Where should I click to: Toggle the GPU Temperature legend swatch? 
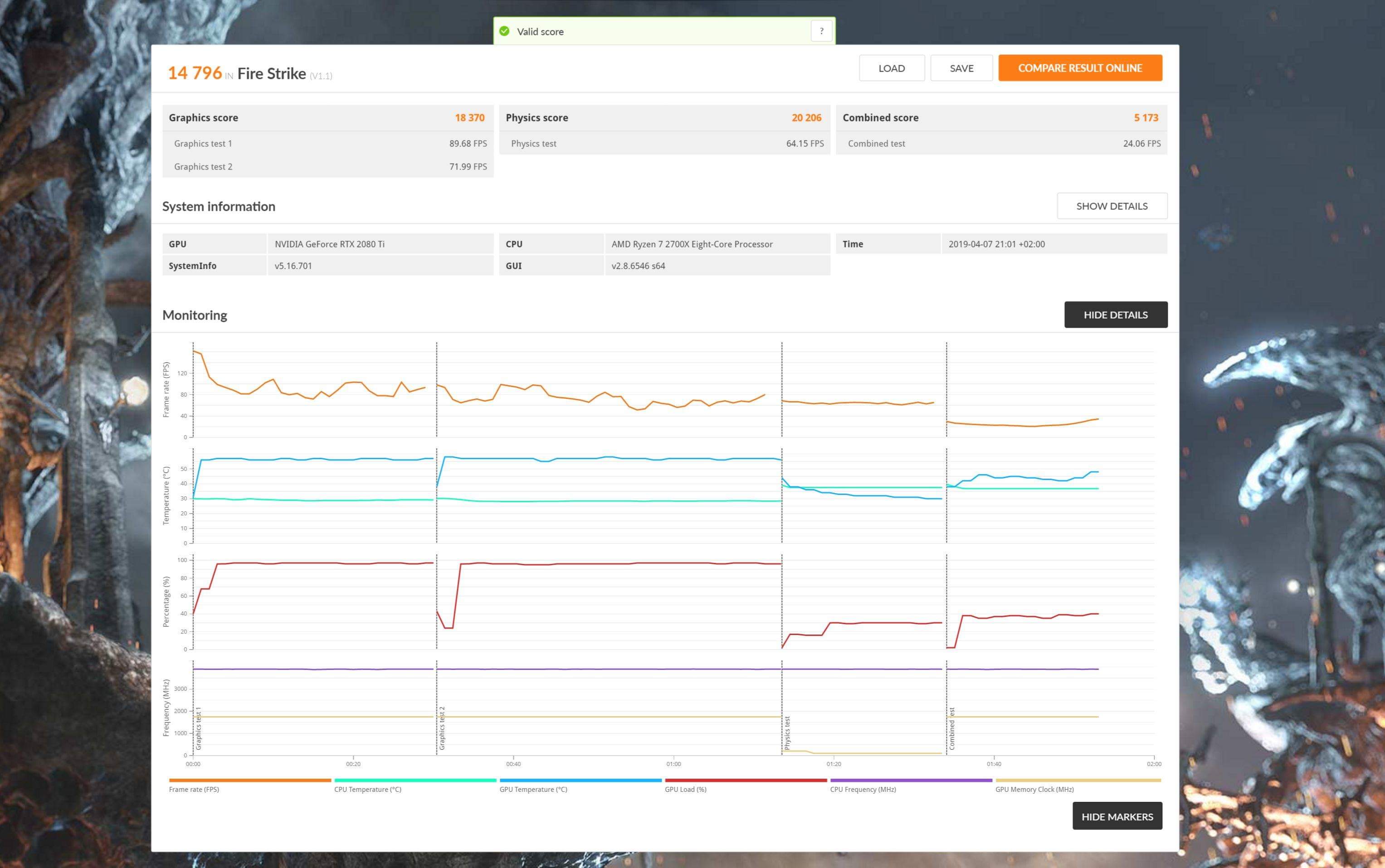pyautogui.click(x=580, y=780)
